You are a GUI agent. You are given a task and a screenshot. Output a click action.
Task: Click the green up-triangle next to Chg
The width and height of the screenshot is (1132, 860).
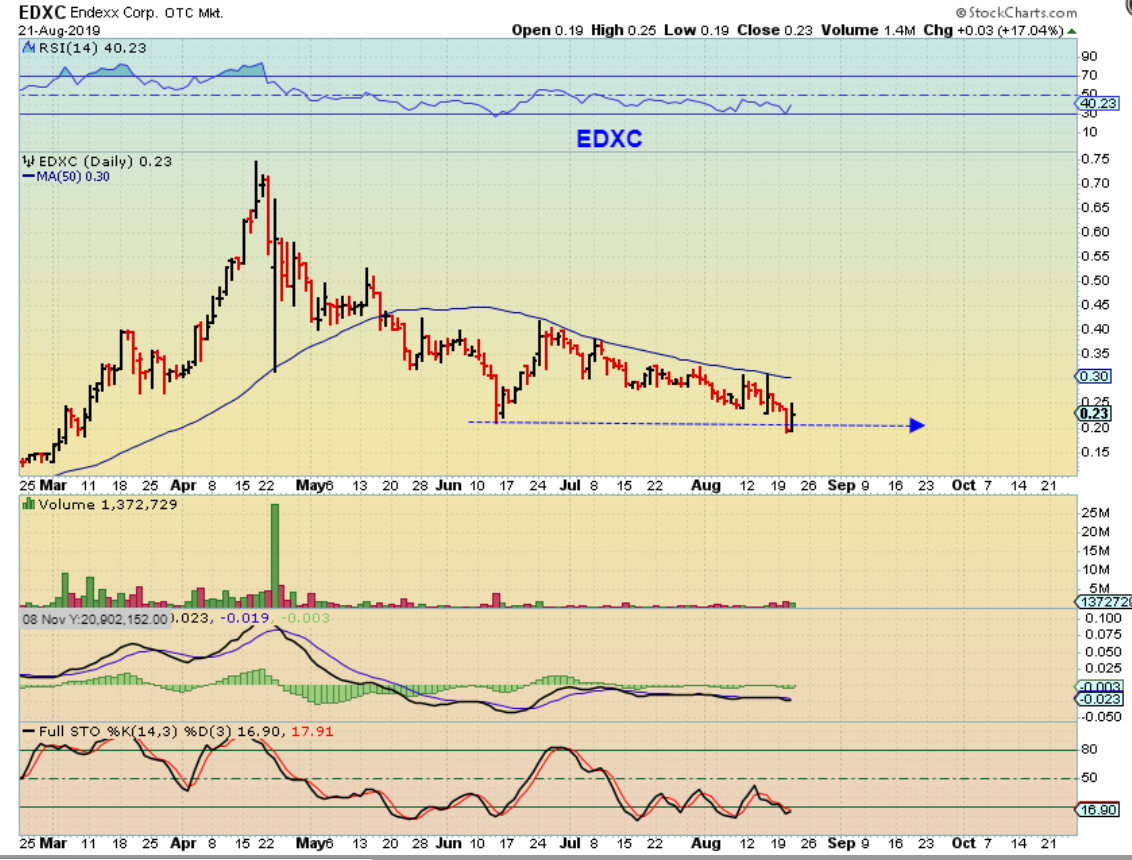pos(1072,31)
